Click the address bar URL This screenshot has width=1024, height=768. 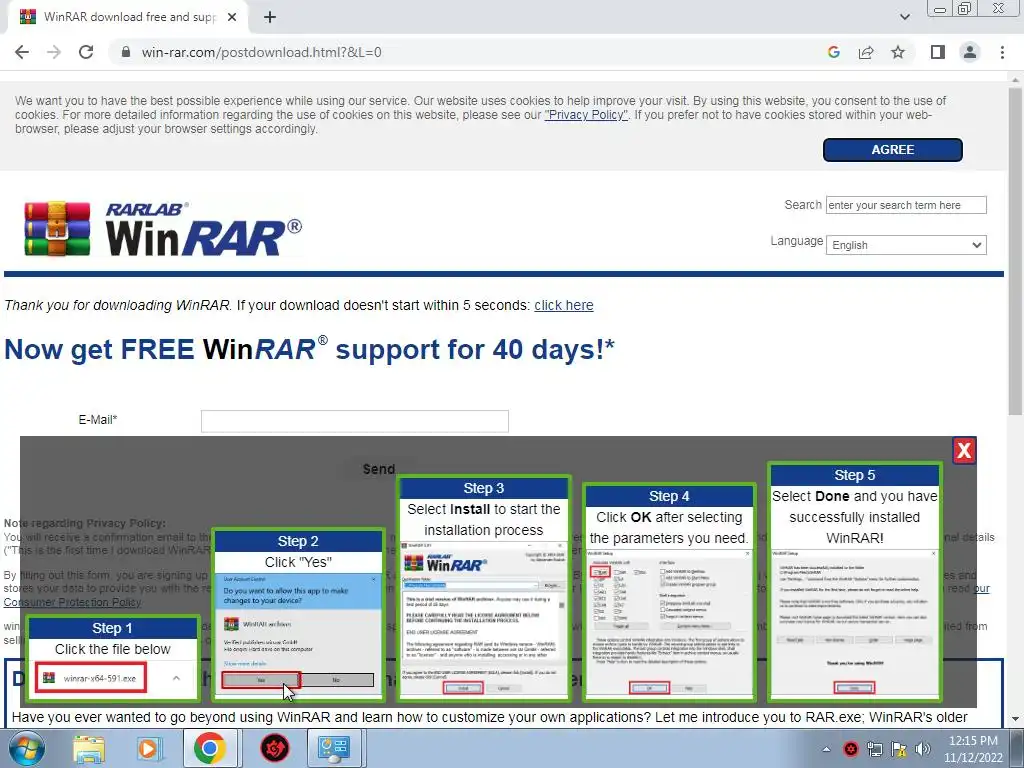(x=261, y=52)
